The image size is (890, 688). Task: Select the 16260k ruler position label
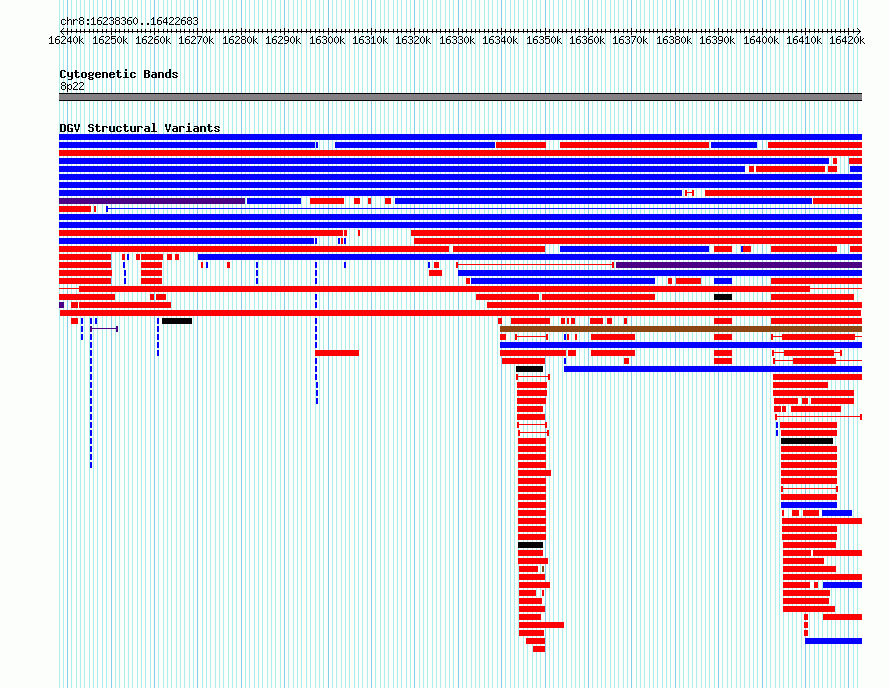click(x=153, y=40)
